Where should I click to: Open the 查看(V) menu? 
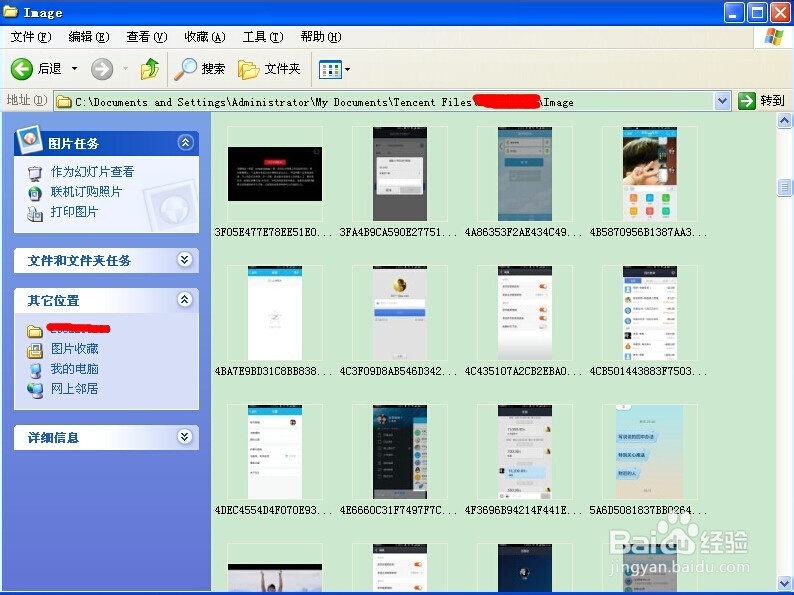click(147, 37)
